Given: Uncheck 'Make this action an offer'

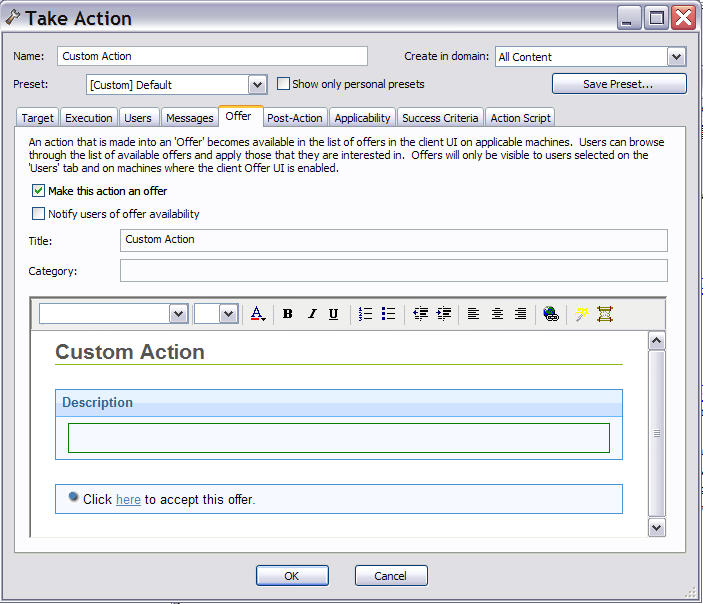Looking at the screenshot, I should pyautogui.click(x=39, y=191).
